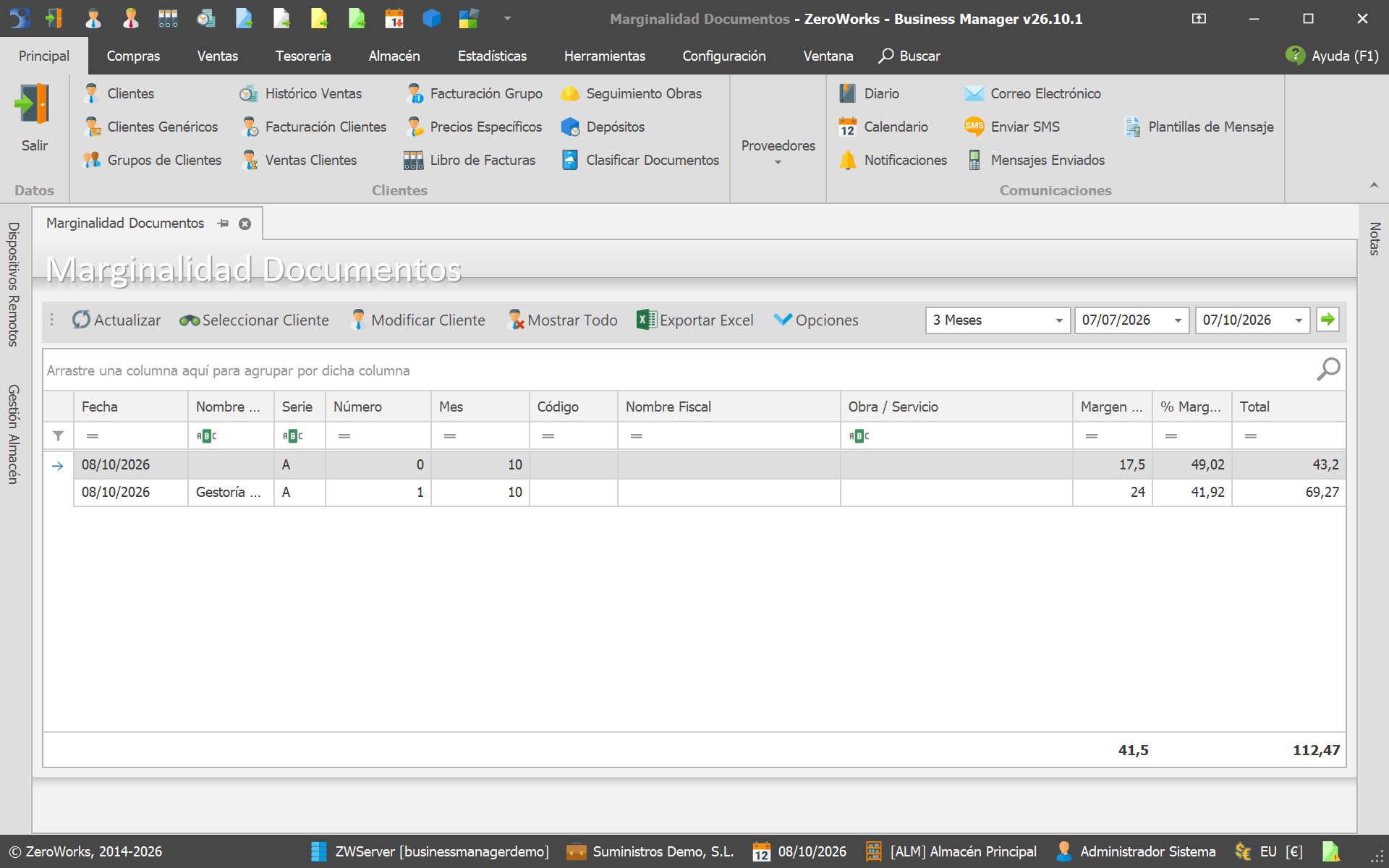Click Enviar SMS

click(1013, 127)
